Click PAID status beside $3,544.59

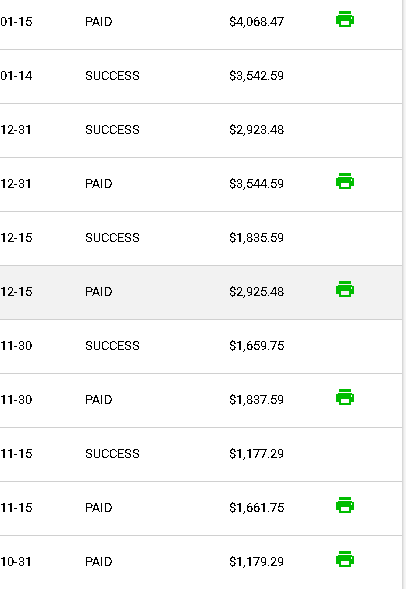[99, 184]
